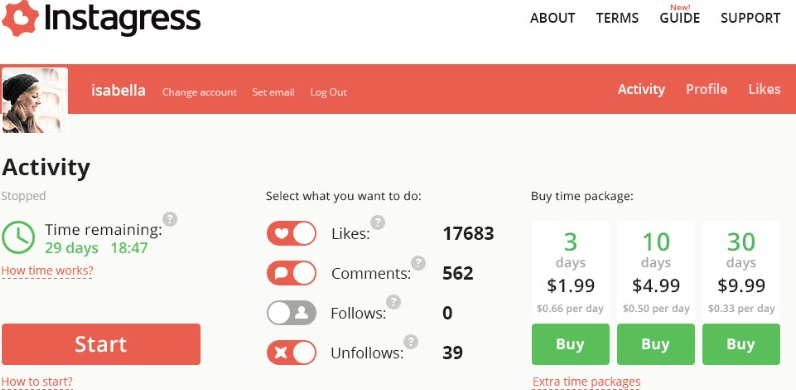The height and width of the screenshot is (390, 796).
Task: Click question mark icon next to Follows
Action: coord(393,302)
